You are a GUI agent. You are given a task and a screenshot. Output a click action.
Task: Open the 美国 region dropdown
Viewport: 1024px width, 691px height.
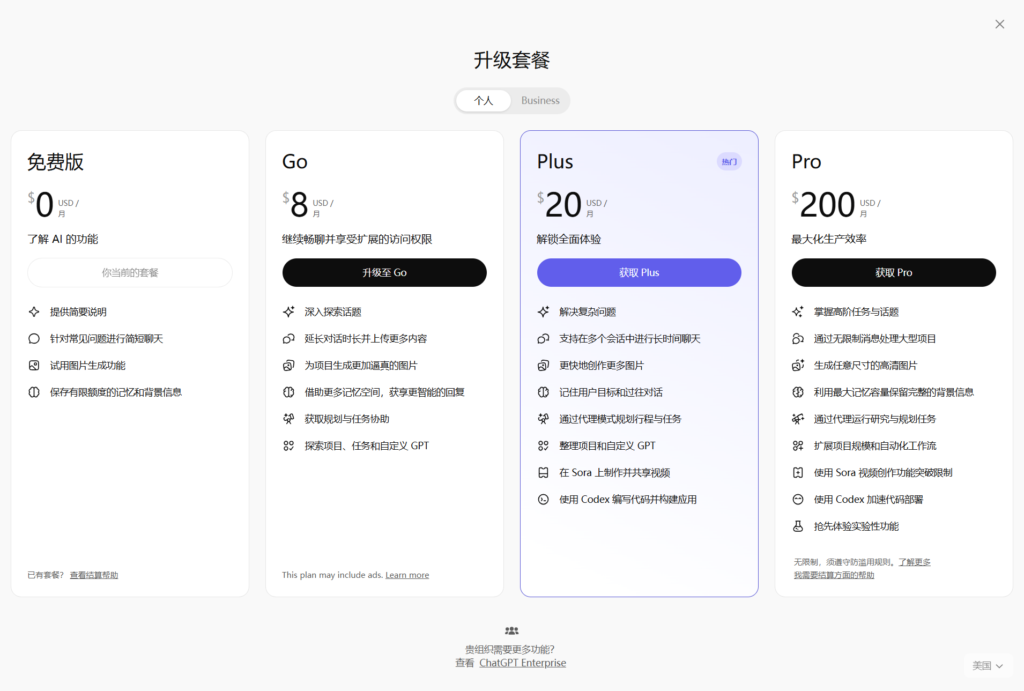(x=988, y=665)
